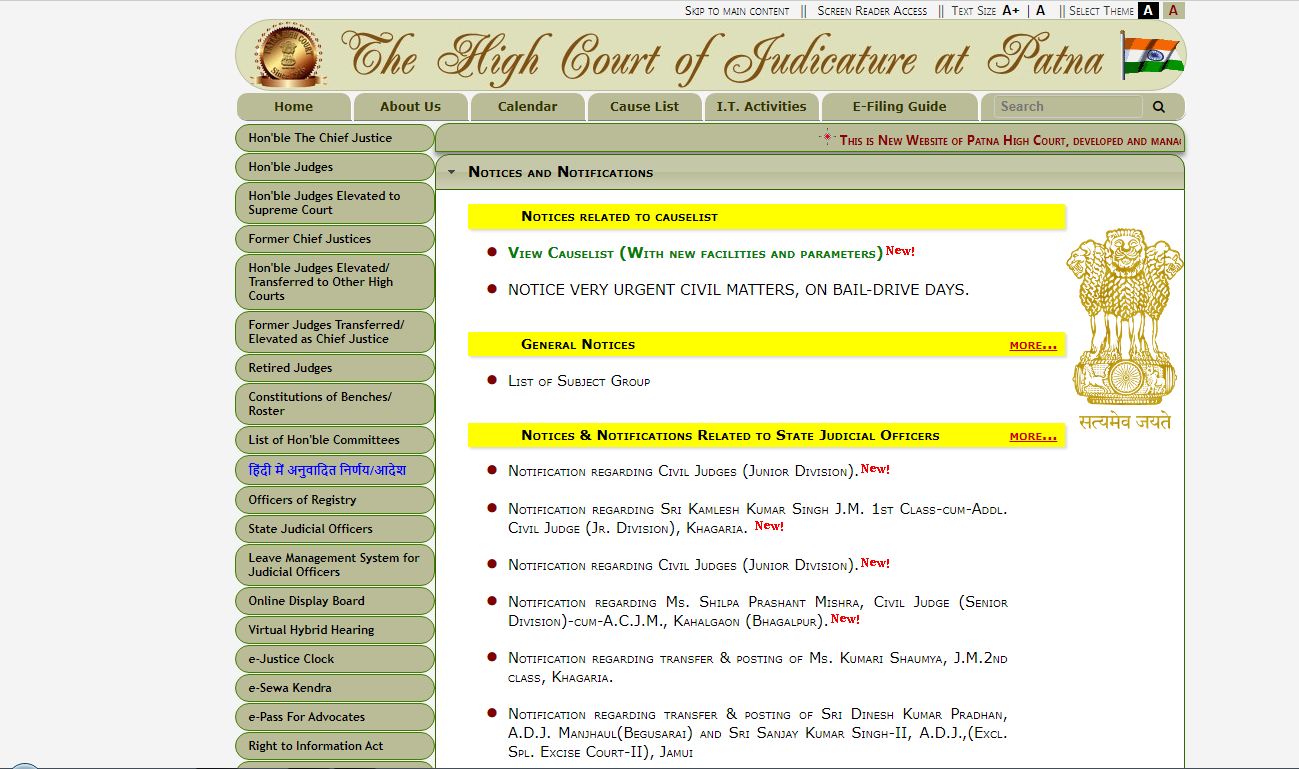Open Hon'ble The Chief Justice sidebar item
Image resolution: width=1299 pixels, height=769 pixels.
pyautogui.click(x=335, y=138)
